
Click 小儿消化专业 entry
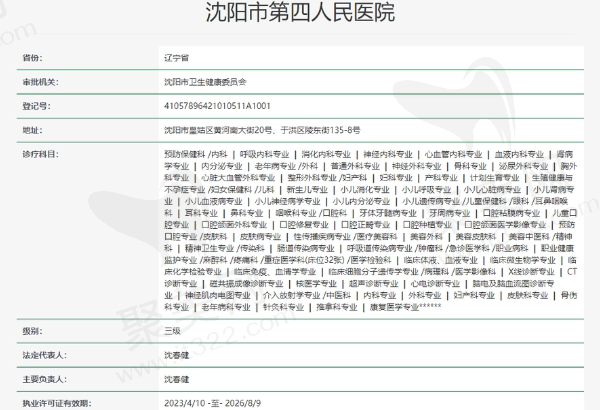click(x=365, y=189)
